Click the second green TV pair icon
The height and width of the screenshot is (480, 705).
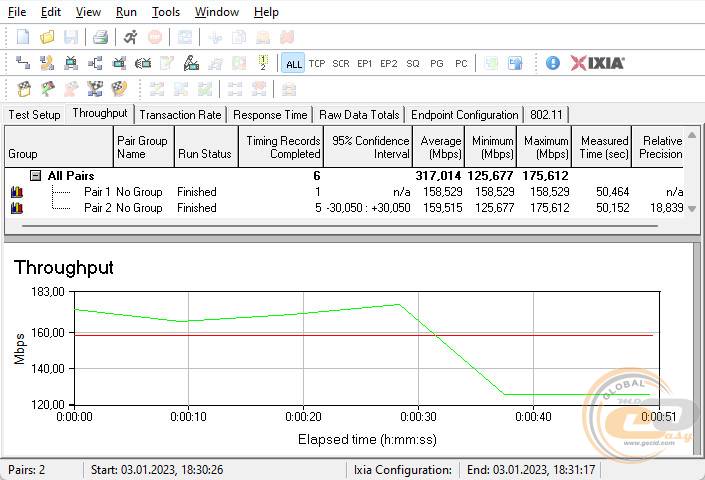(119, 63)
